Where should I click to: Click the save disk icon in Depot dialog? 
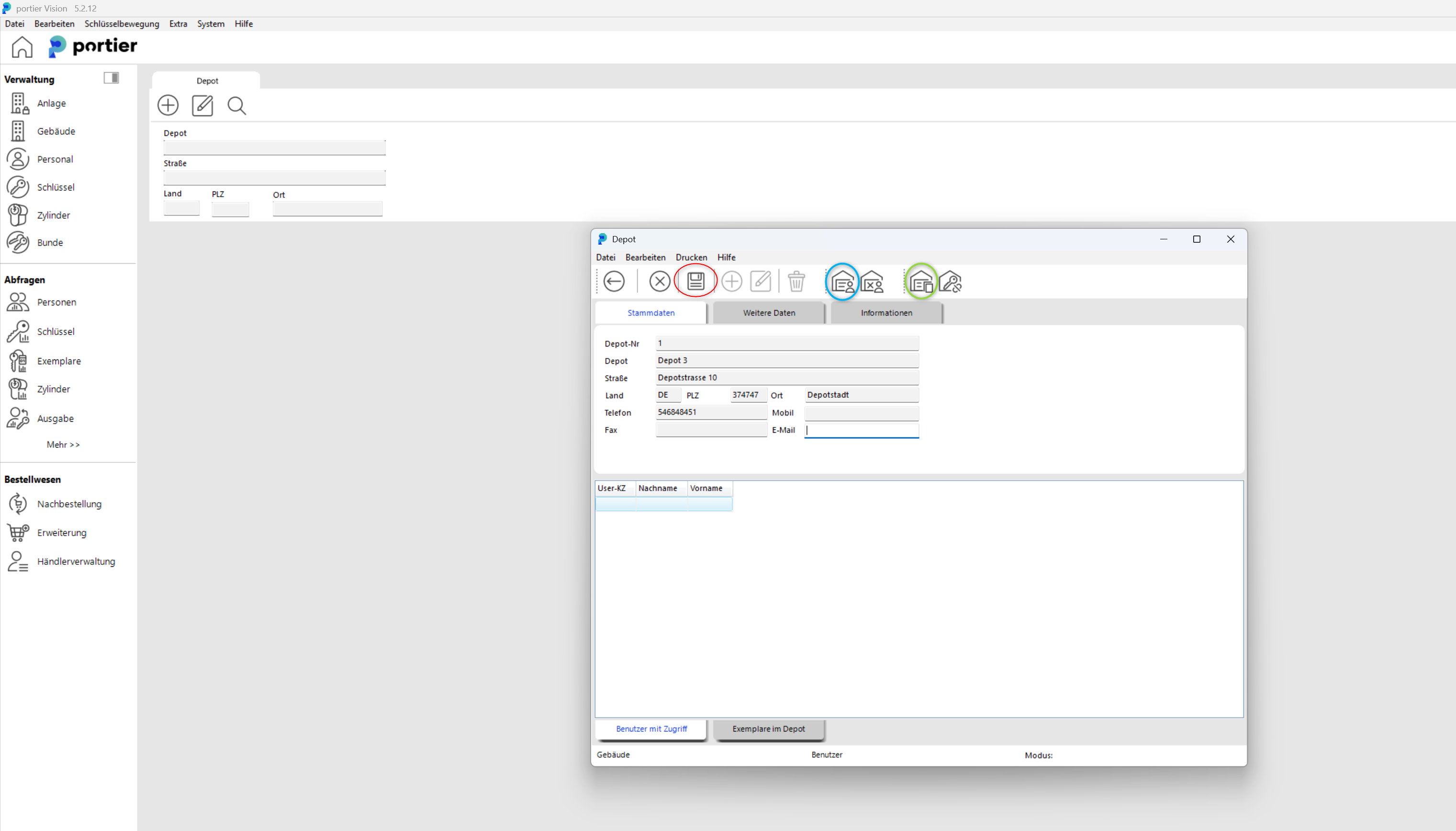(695, 281)
